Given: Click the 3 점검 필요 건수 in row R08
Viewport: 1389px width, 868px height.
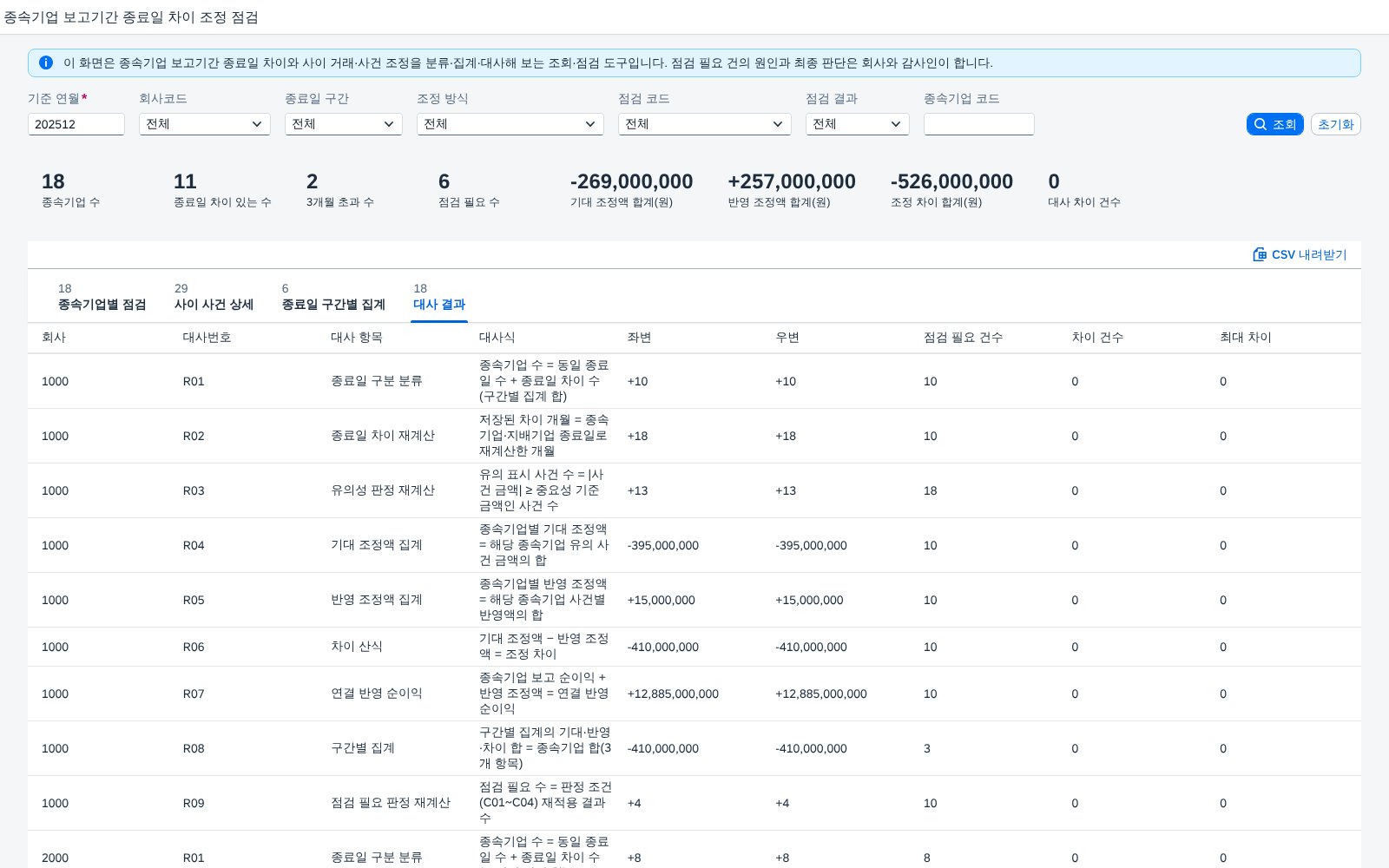Looking at the screenshot, I should (927, 748).
